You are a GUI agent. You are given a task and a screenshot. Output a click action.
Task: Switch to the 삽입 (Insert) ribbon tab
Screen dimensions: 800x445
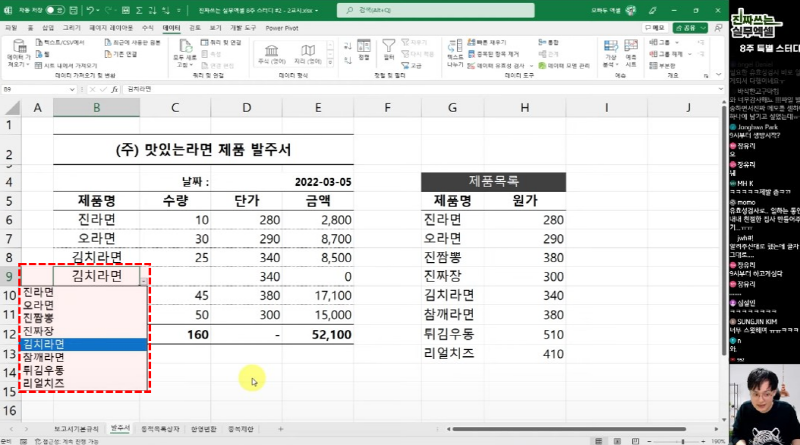48,28
